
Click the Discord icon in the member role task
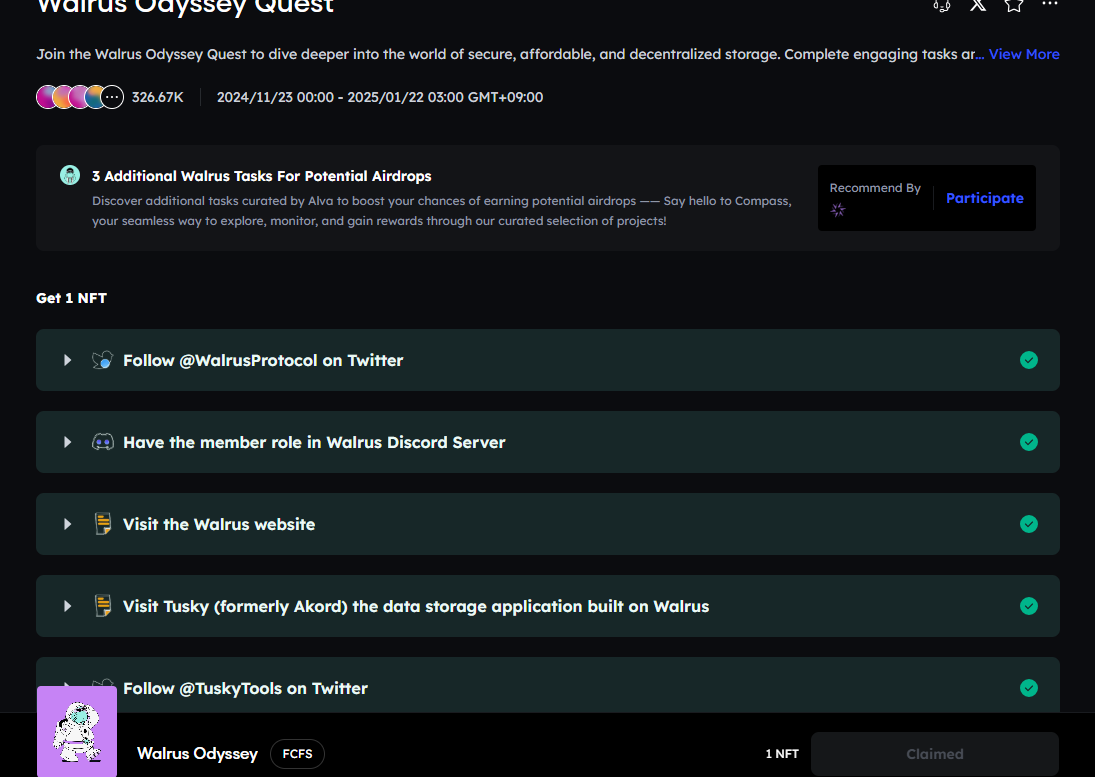pyautogui.click(x=103, y=442)
